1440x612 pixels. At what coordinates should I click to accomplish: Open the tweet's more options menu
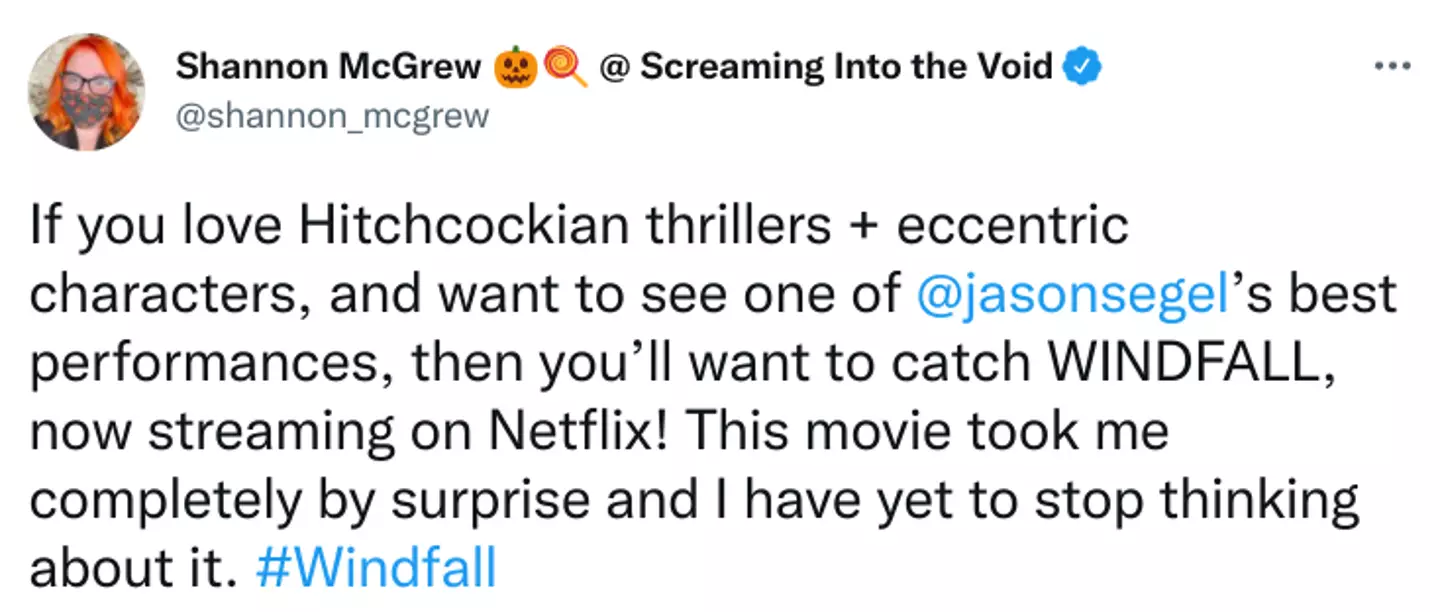(1391, 67)
